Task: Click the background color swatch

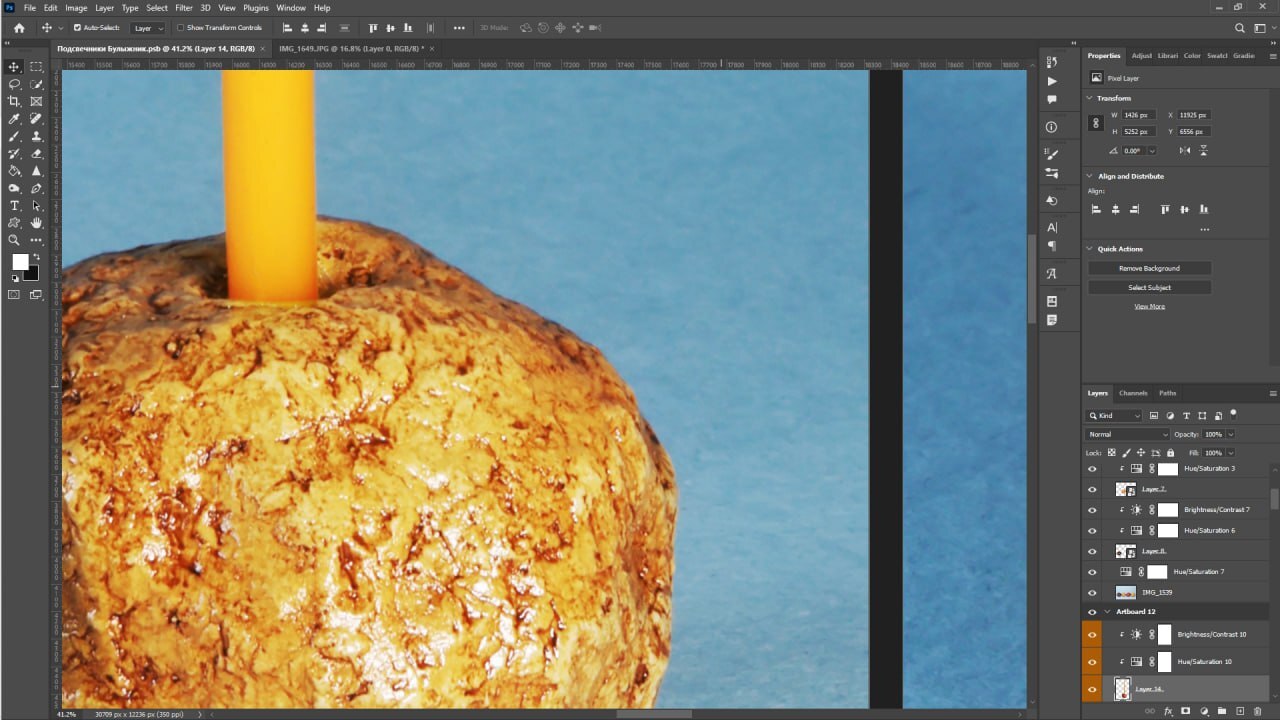Action: pyautogui.click(x=33, y=274)
